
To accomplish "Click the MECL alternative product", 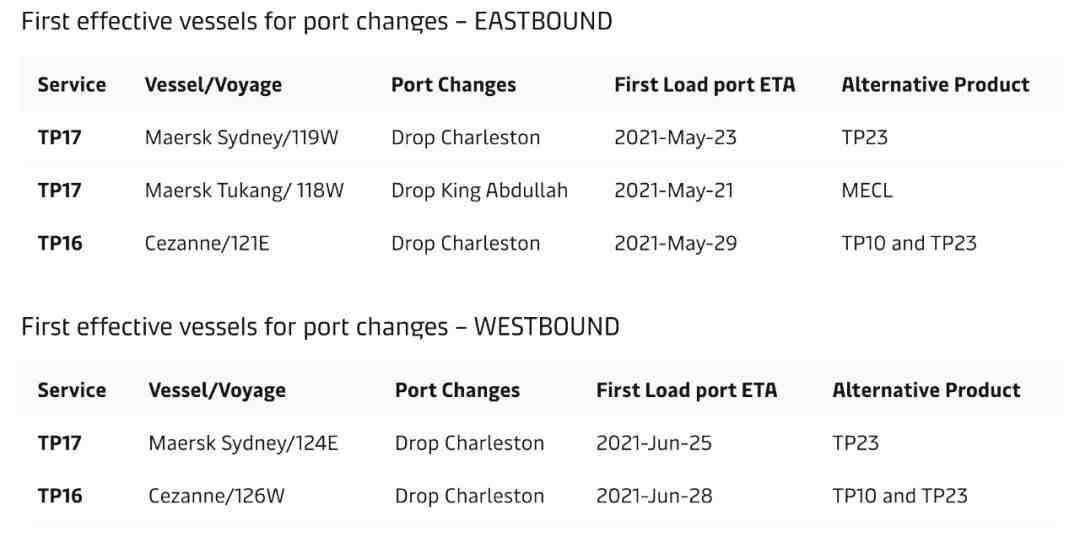I will tap(866, 191).
